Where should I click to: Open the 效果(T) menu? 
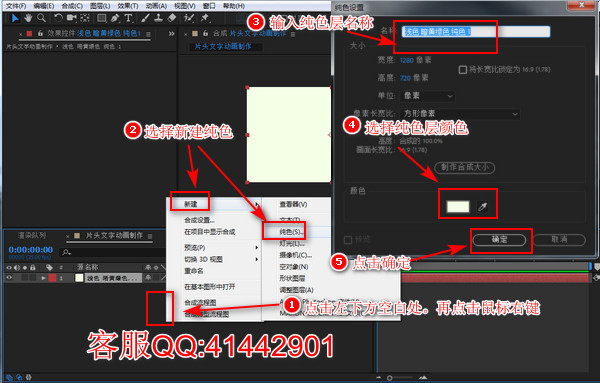click(128, 6)
